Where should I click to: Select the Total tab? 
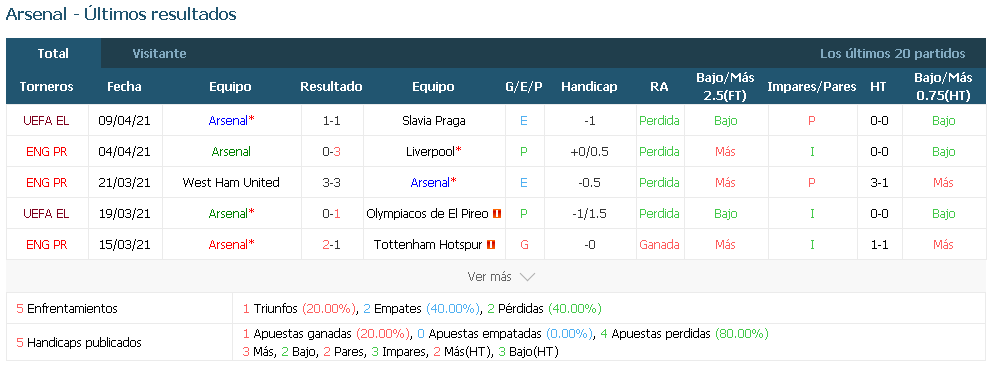53,54
